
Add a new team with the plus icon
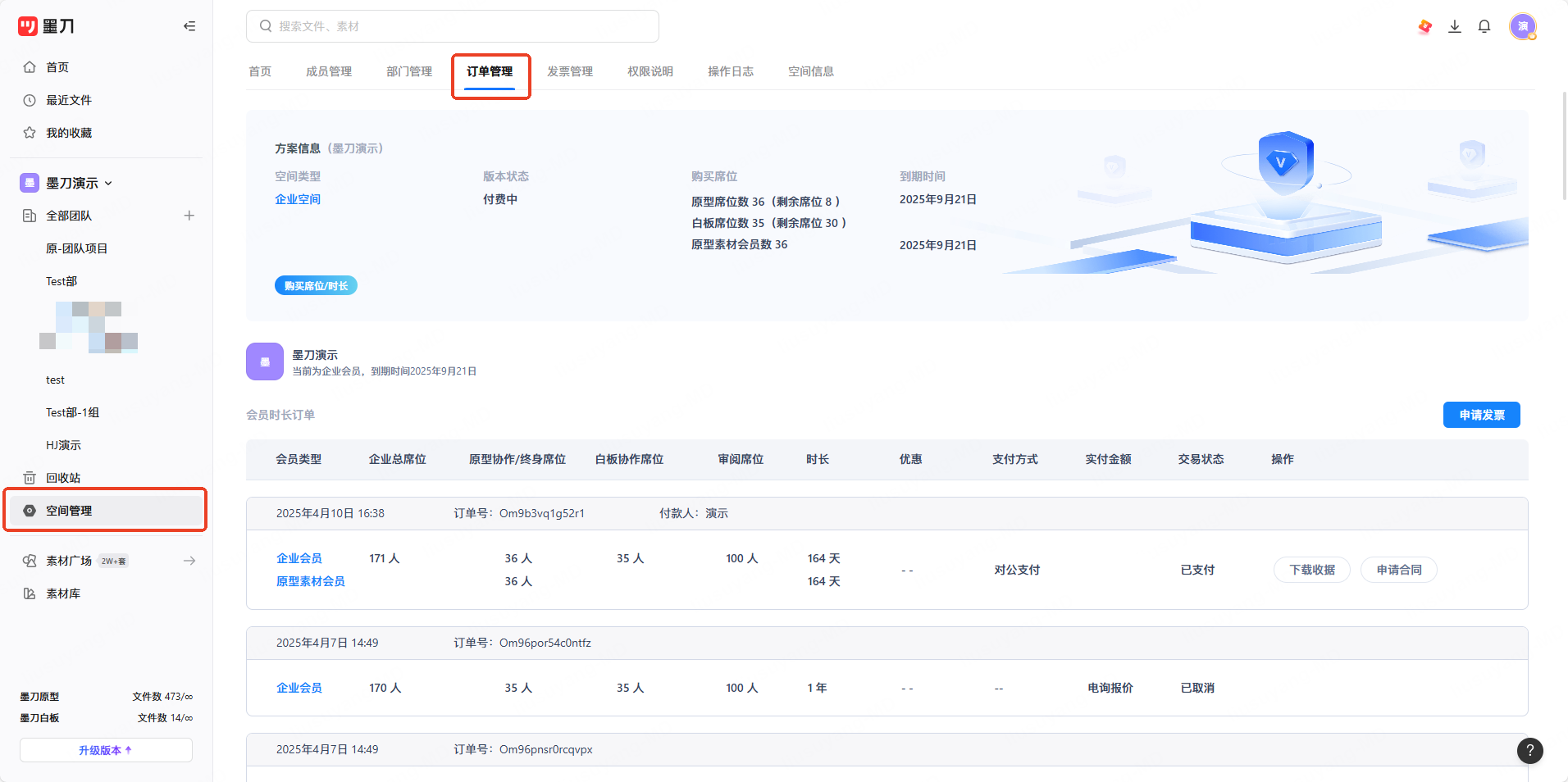[x=189, y=216]
